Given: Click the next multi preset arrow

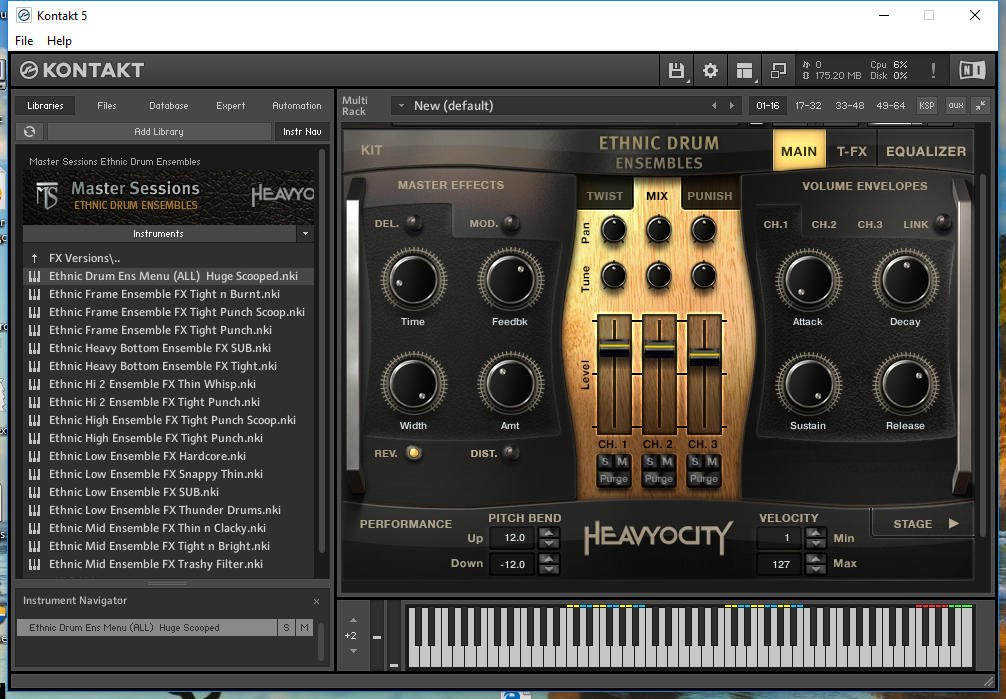Looking at the screenshot, I should coord(731,106).
